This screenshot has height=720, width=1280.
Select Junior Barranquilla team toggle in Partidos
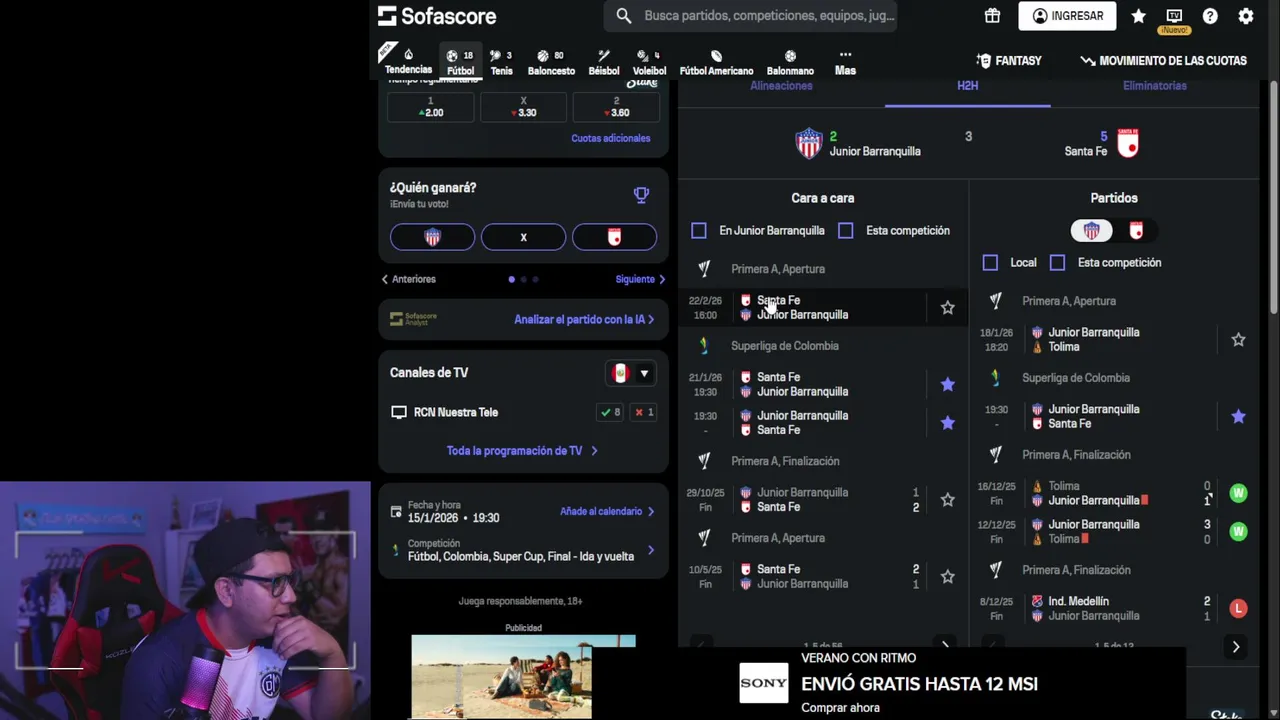tap(1091, 231)
